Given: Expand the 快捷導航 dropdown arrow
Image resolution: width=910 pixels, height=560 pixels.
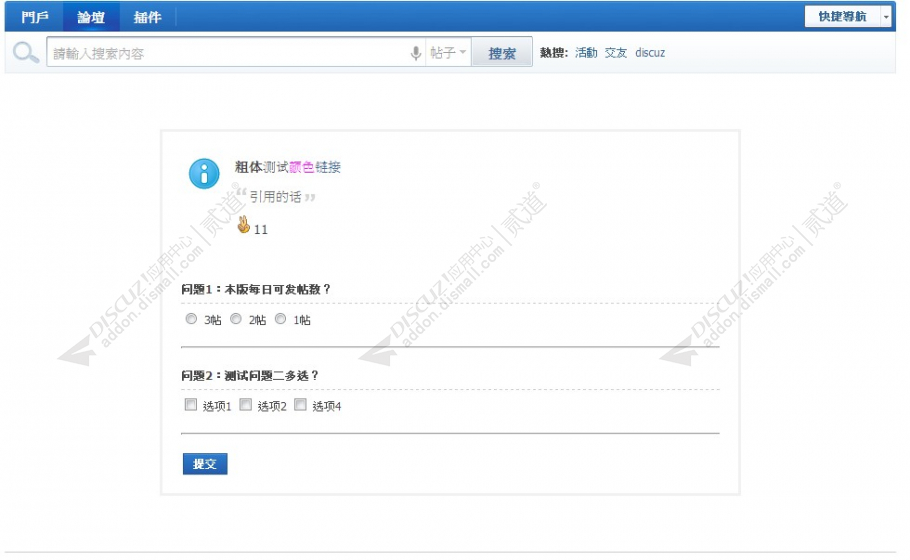Looking at the screenshot, I should (886, 17).
